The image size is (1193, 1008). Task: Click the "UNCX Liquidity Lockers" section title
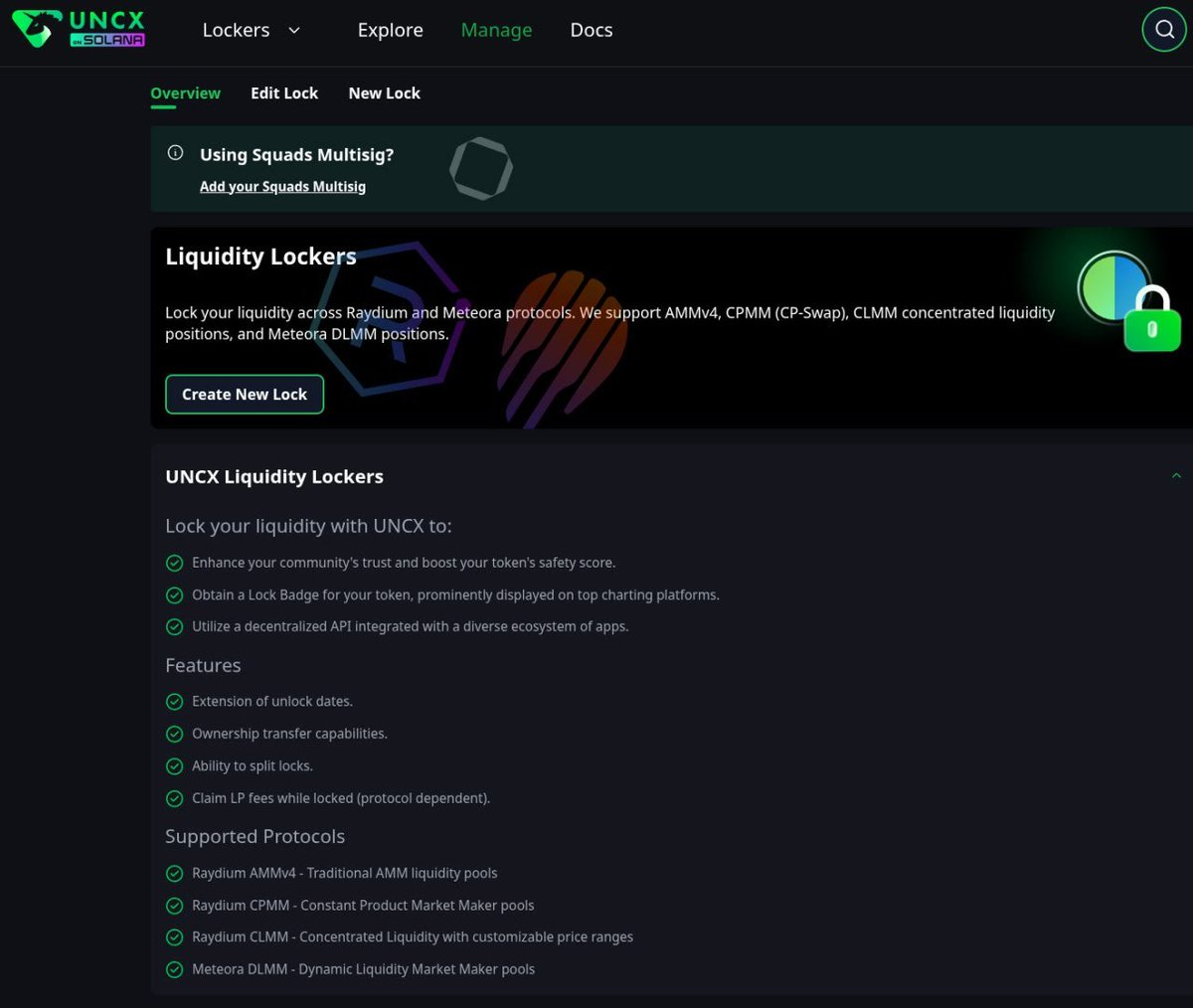274,477
